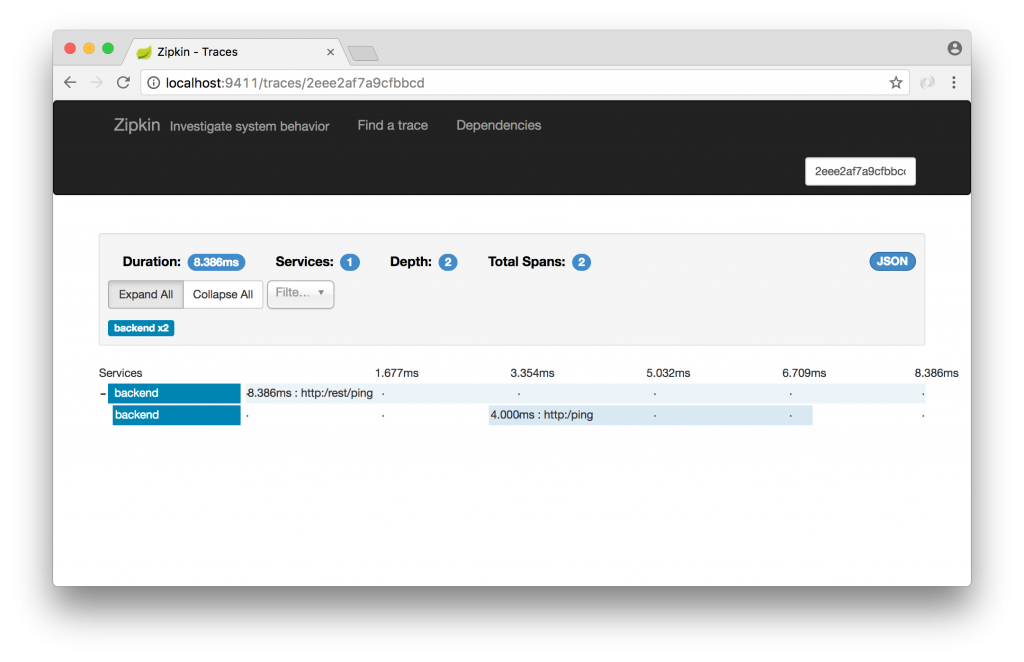Click the 3.354ms timeline label
1024x662 pixels.
point(532,373)
